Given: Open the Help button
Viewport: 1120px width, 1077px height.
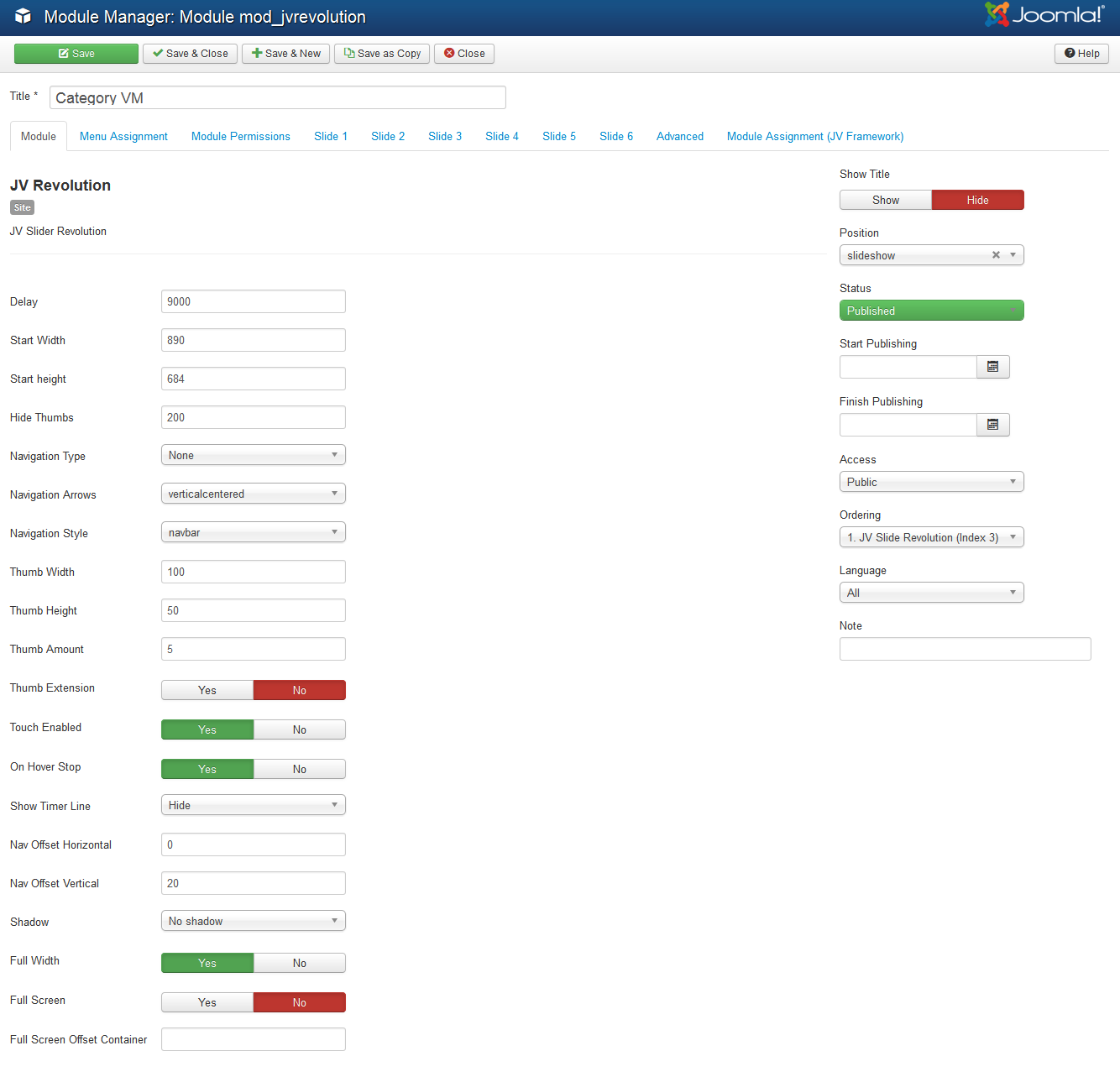Looking at the screenshot, I should tap(1081, 54).
